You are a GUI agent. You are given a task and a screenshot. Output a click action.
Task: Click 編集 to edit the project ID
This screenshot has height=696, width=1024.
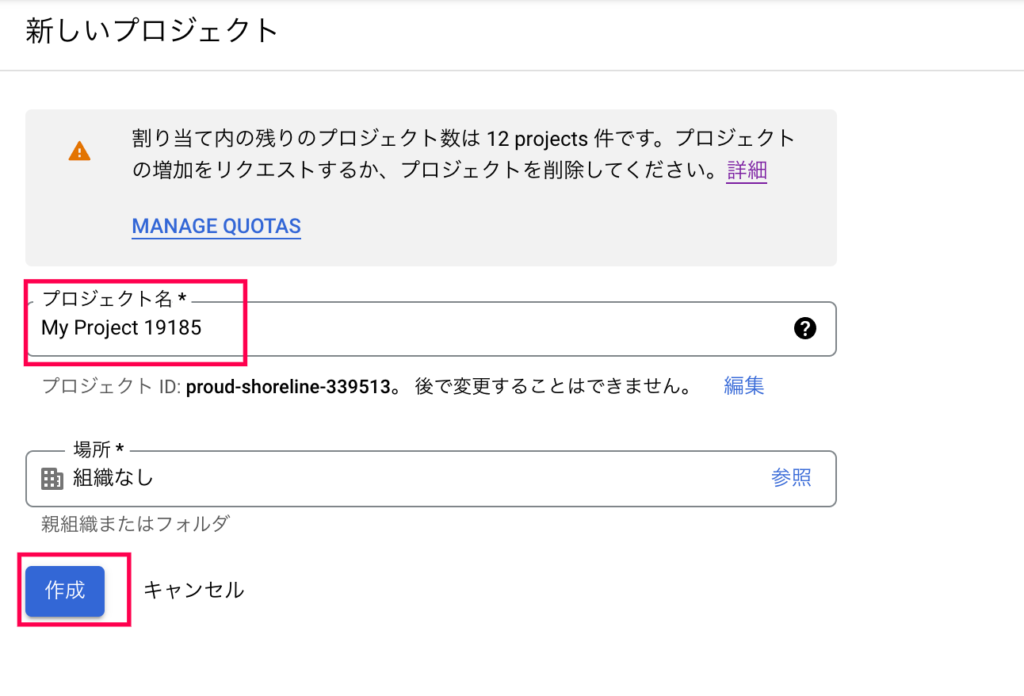pyautogui.click(x=743, y=386)
